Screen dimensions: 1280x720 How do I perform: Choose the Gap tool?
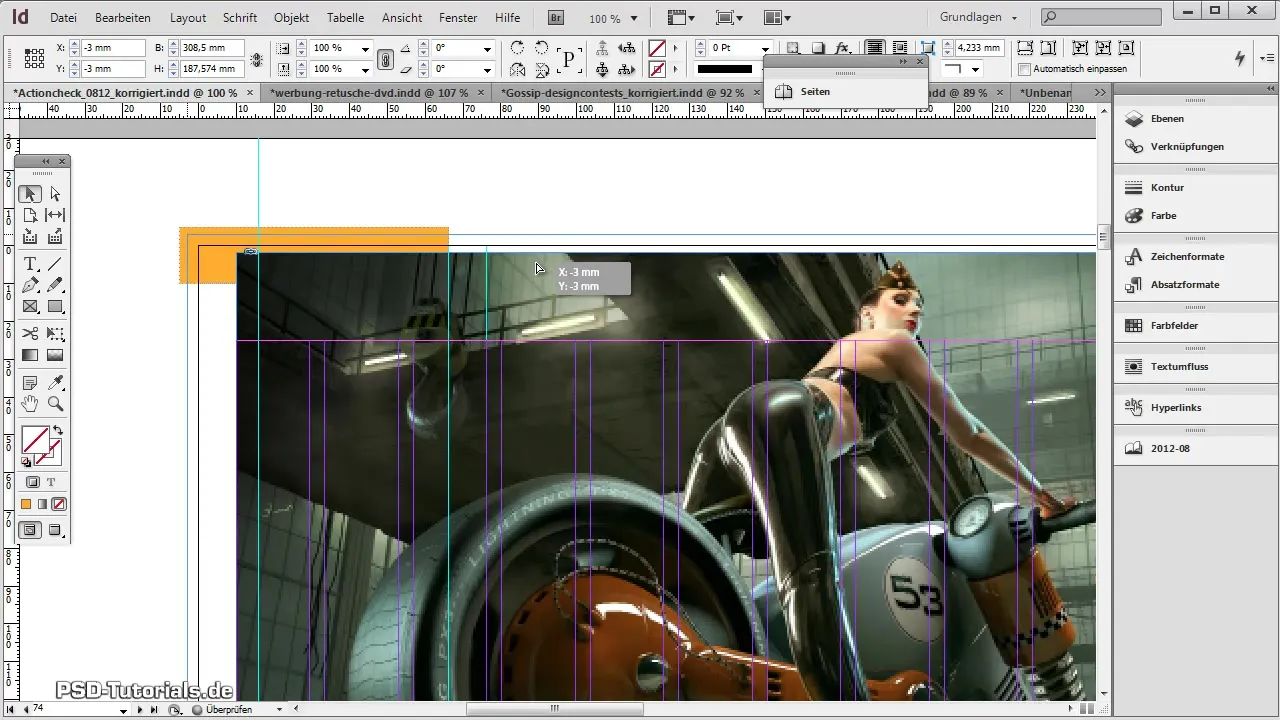click(55, 215)
